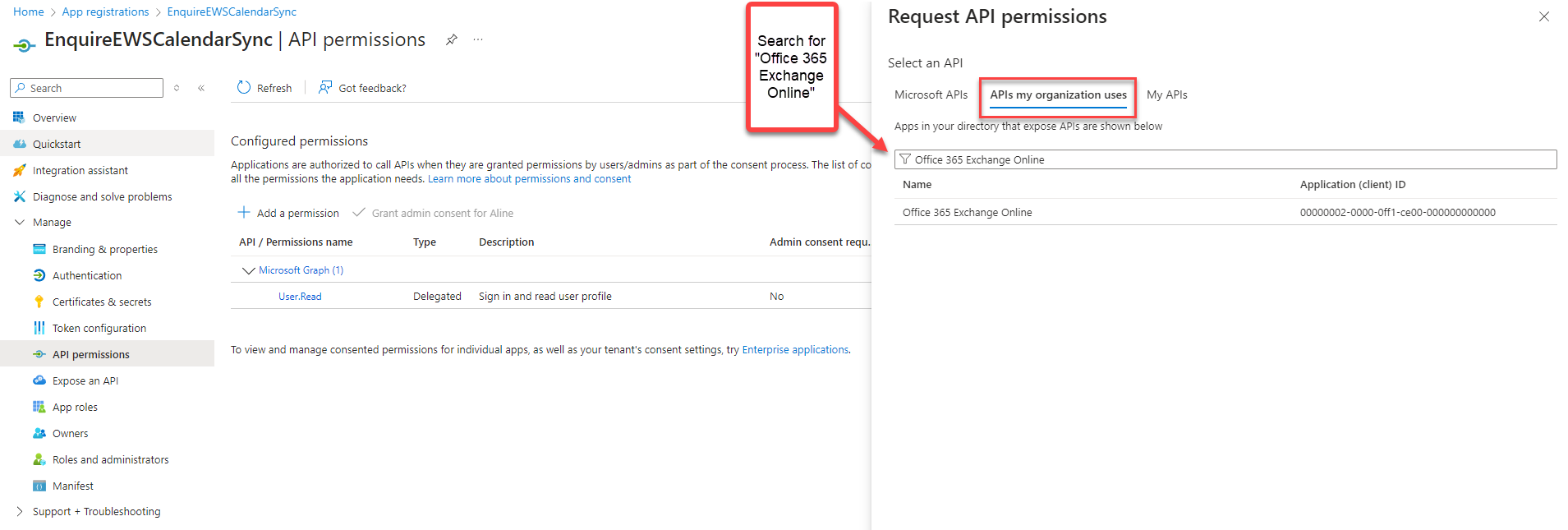Click Sign in and read user profile description

545,296
